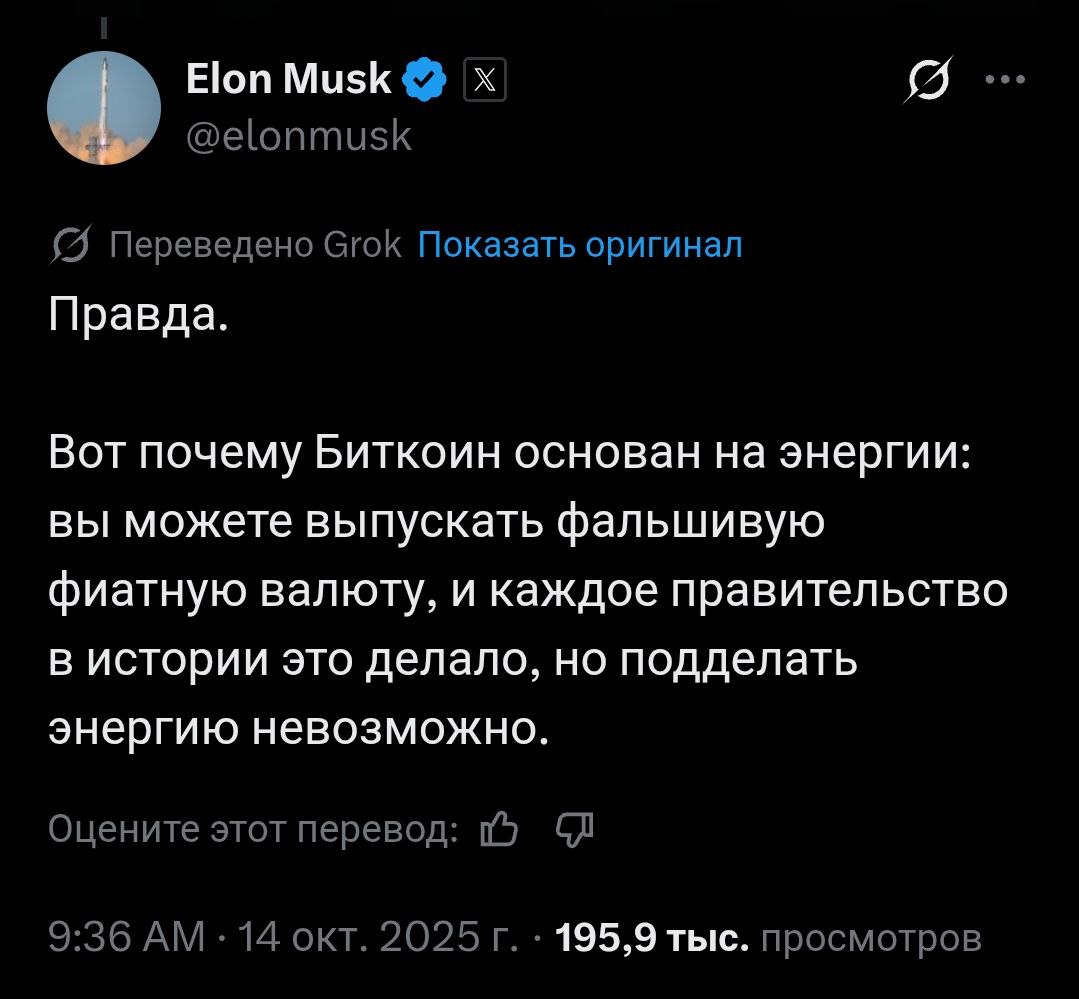Rate the translation with thumbs down

point(574,829)
